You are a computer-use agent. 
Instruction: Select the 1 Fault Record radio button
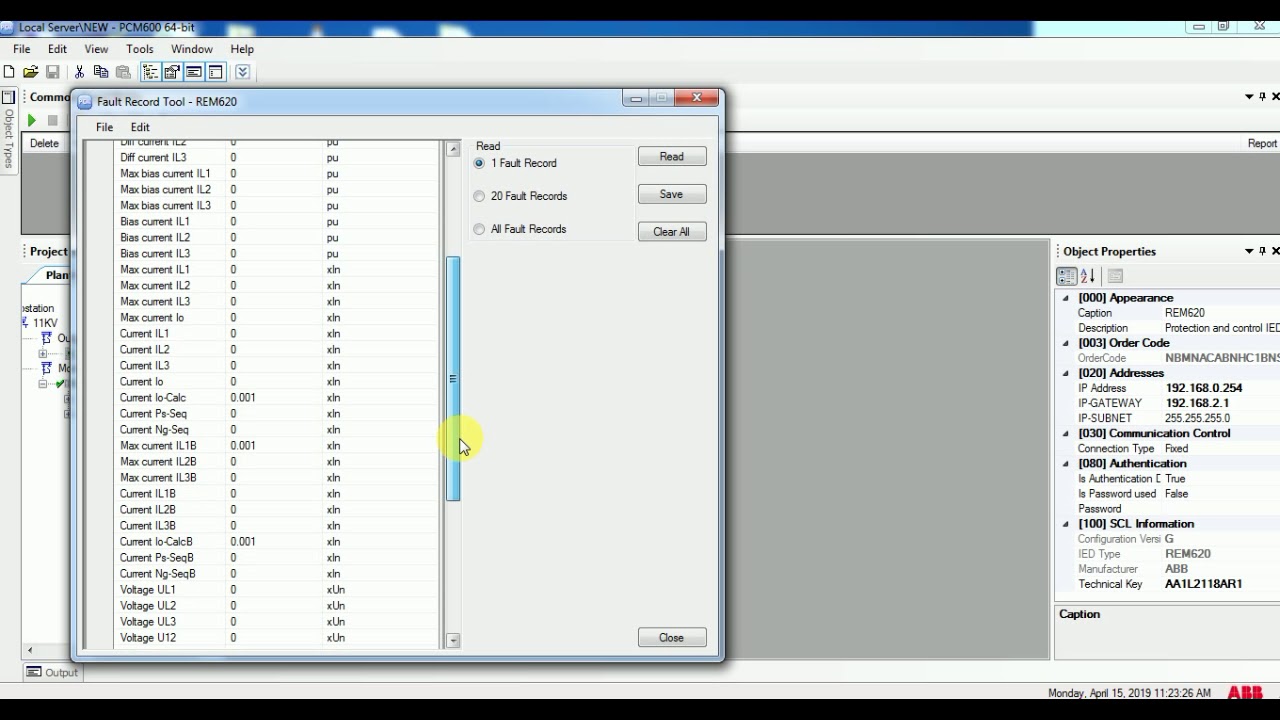[479, 163]
